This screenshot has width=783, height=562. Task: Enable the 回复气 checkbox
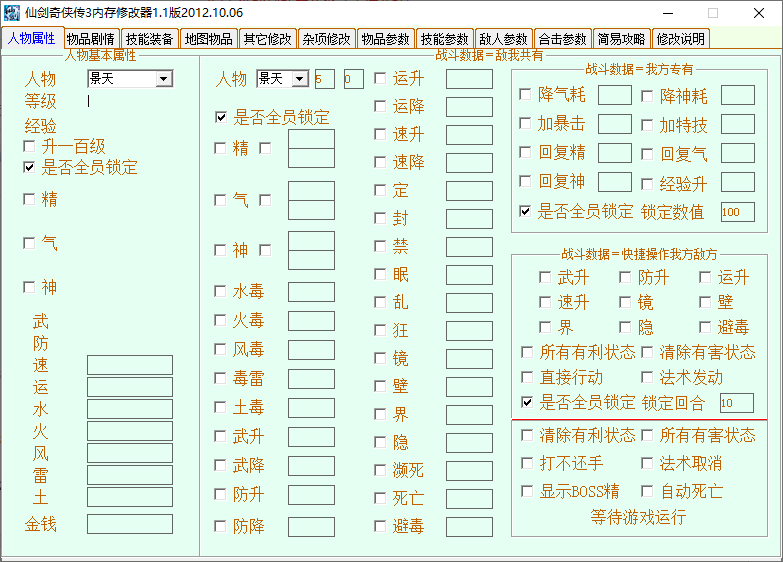[647, 154]
